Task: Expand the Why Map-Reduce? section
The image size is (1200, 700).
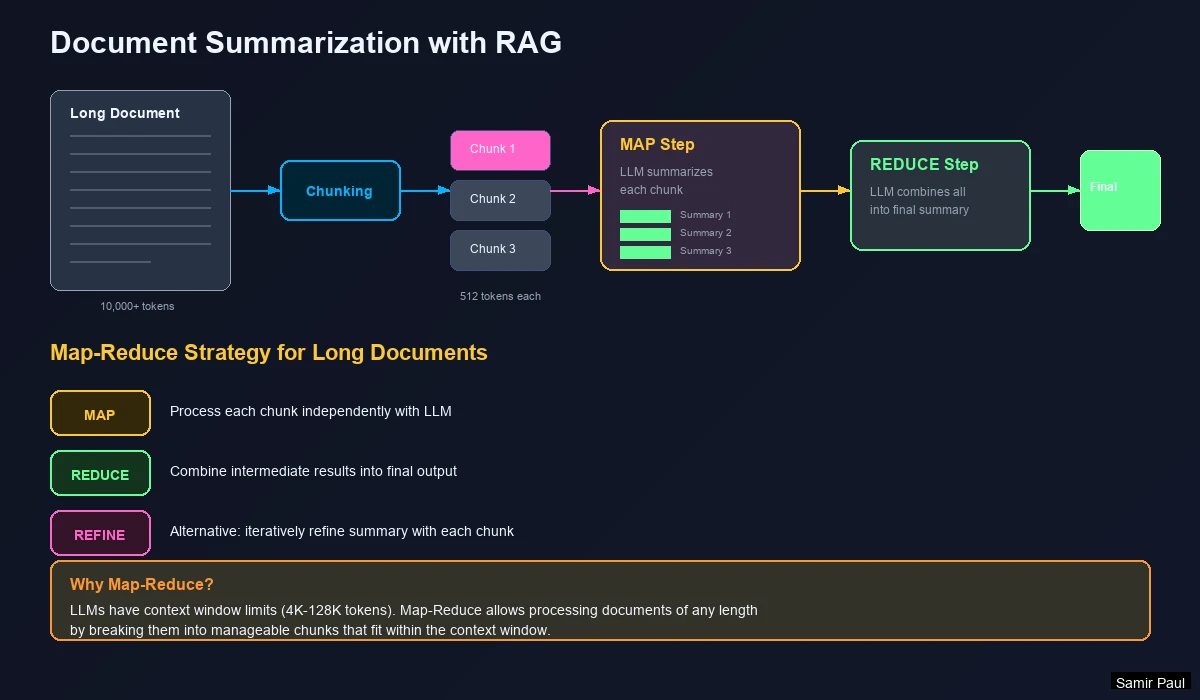Action: (600, 600)
